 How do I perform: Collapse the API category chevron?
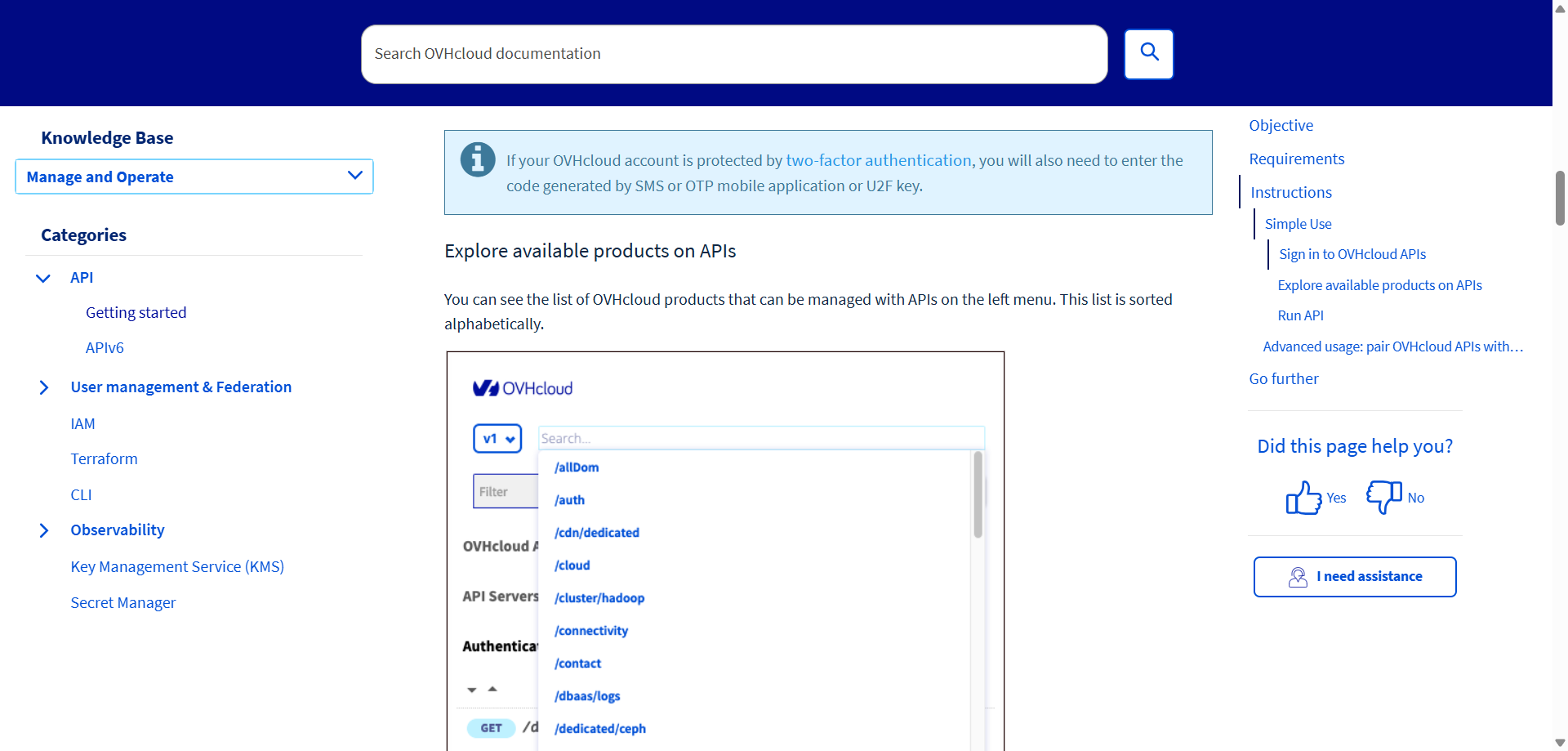click(x=43, y=278)
